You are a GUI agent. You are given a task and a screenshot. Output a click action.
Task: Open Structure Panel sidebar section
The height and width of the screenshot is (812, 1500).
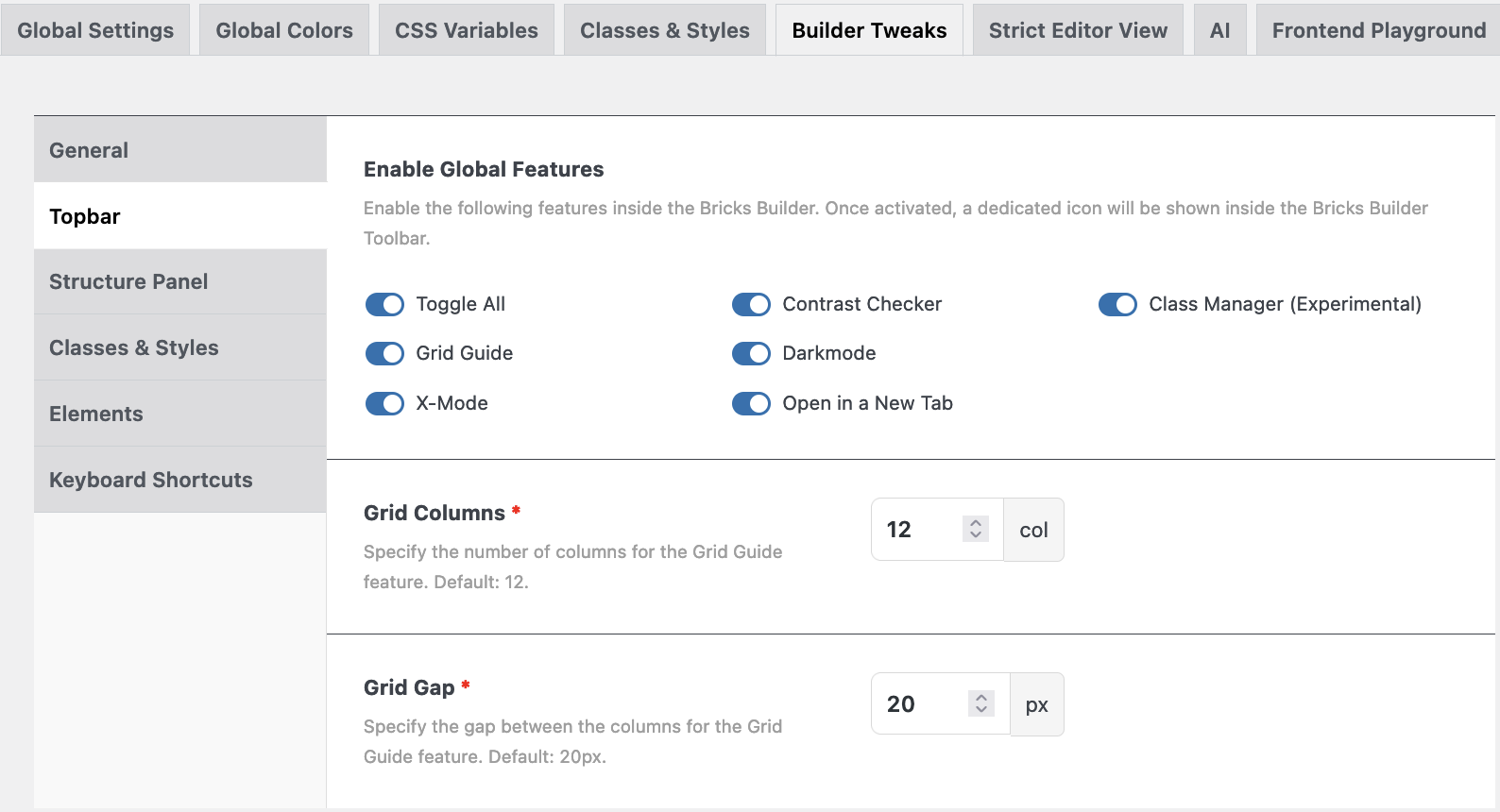(x=180, y=281)
